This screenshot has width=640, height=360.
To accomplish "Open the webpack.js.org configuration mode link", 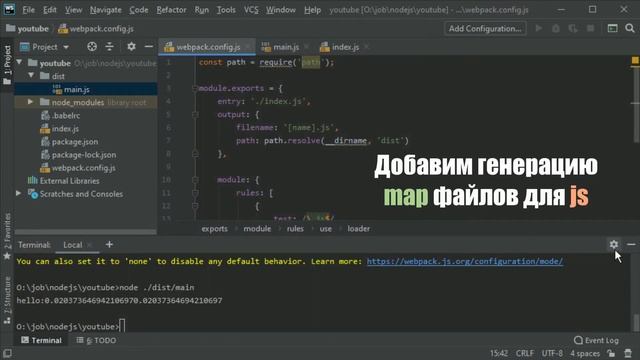I will click(x=465, y=261).
